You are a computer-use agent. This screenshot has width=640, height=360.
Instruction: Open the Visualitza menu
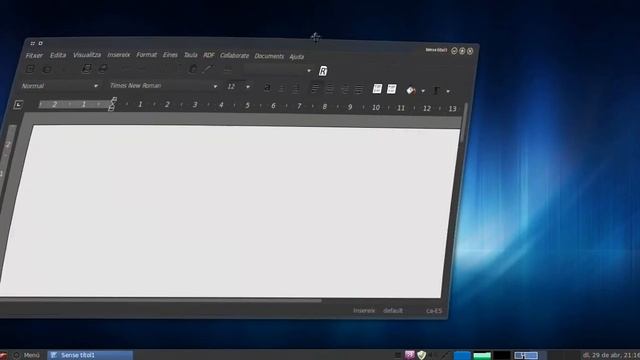click(87, 55)
